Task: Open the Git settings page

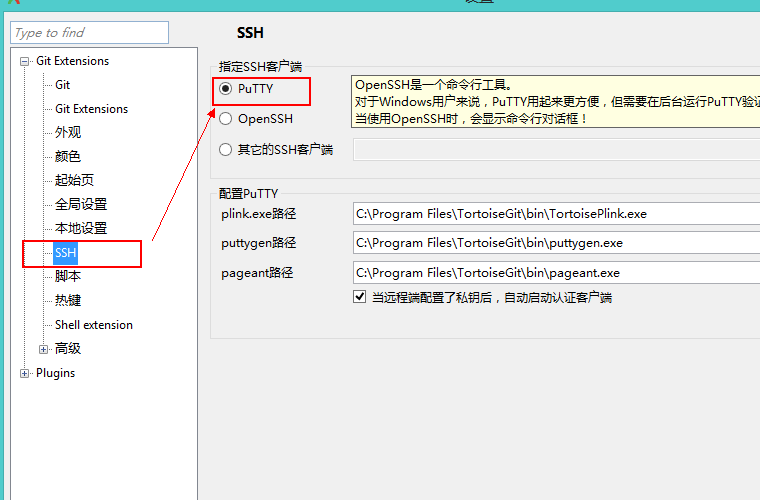Action: [62, 85]
